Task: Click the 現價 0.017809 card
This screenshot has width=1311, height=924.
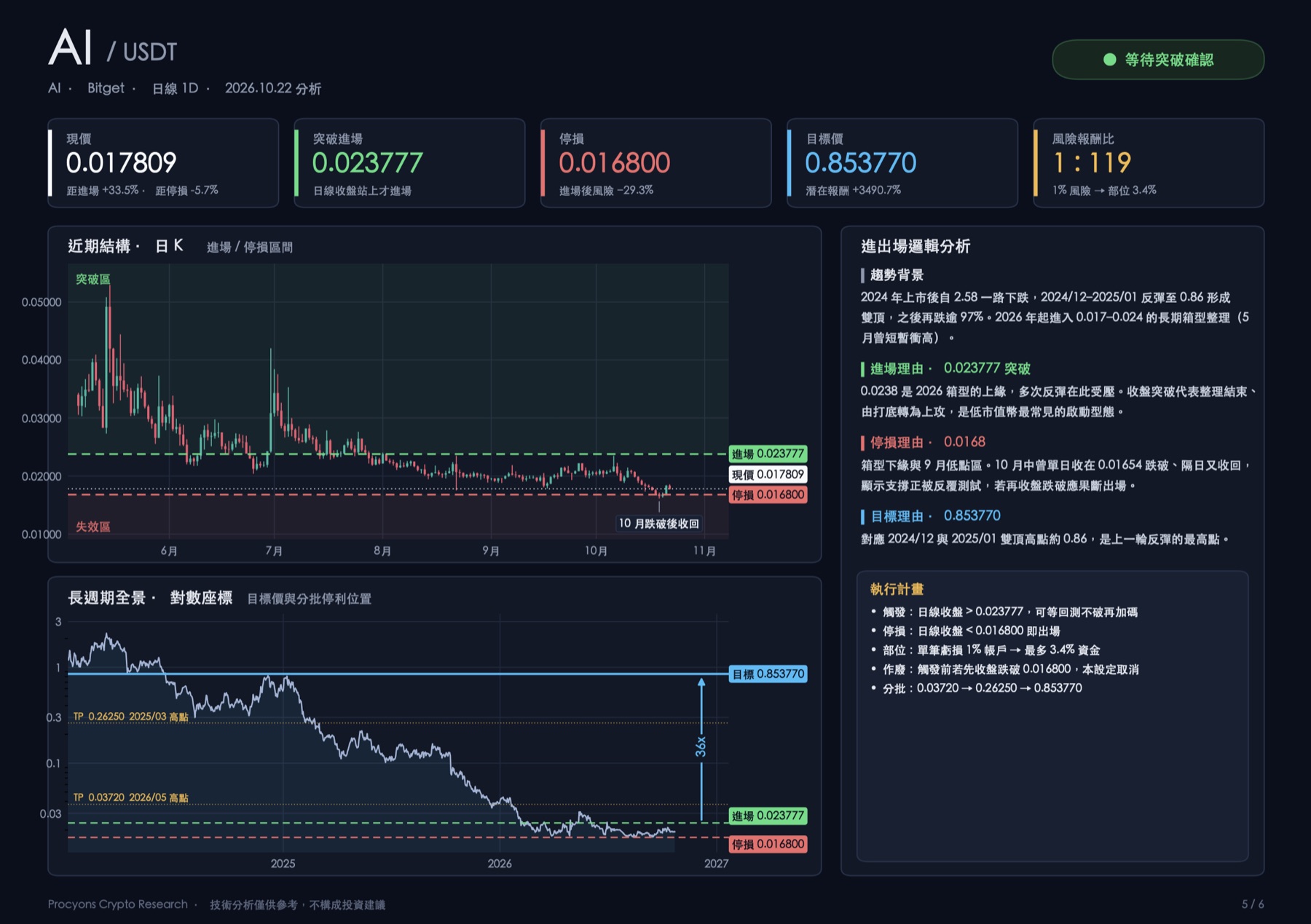Action: coord(163,163)
